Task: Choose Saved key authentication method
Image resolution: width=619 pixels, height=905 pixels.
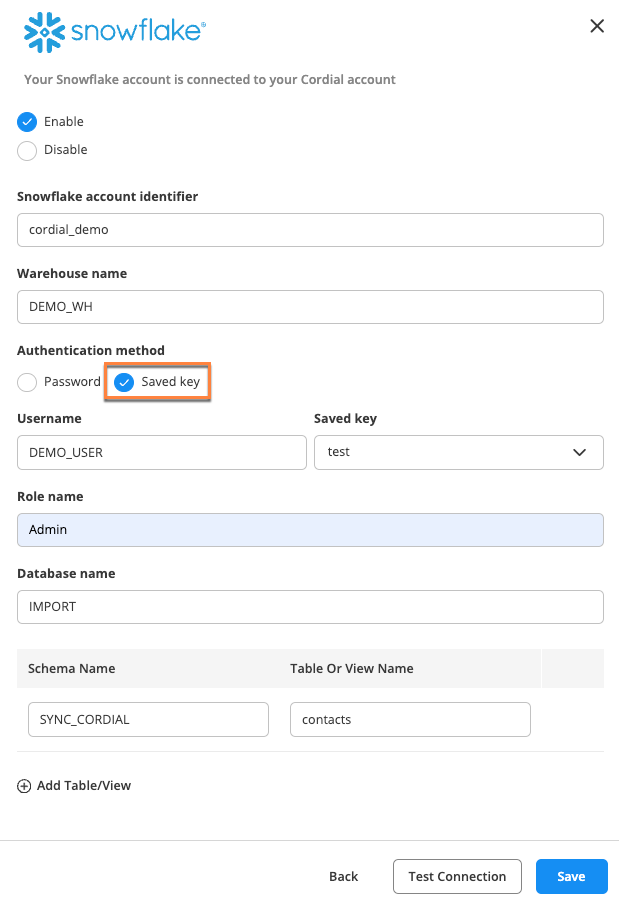Action: (125, 382)
